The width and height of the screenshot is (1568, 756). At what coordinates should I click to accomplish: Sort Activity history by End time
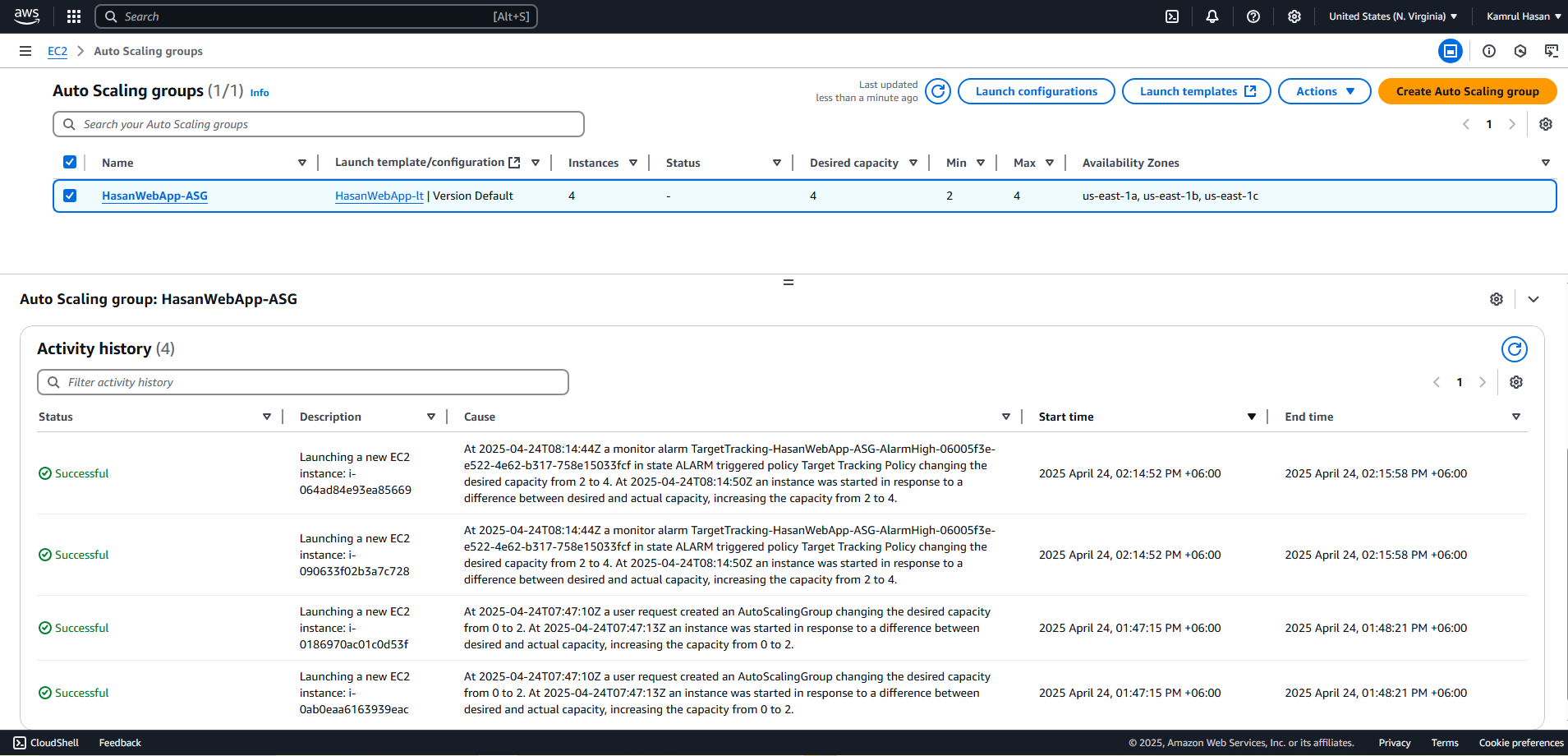(x=1516, y=417)
